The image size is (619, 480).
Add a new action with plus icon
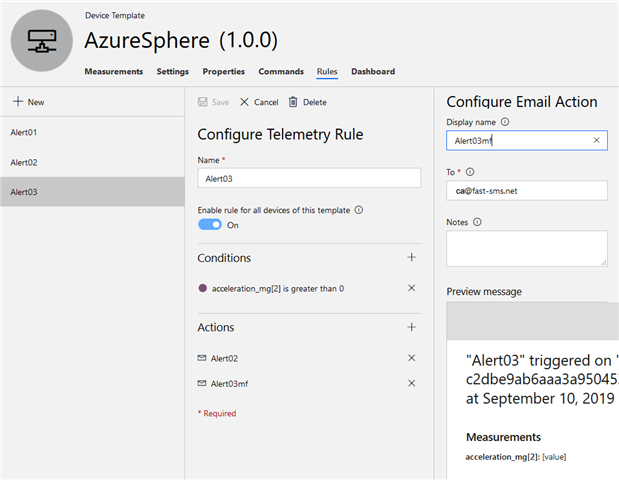tap(411, 327)
